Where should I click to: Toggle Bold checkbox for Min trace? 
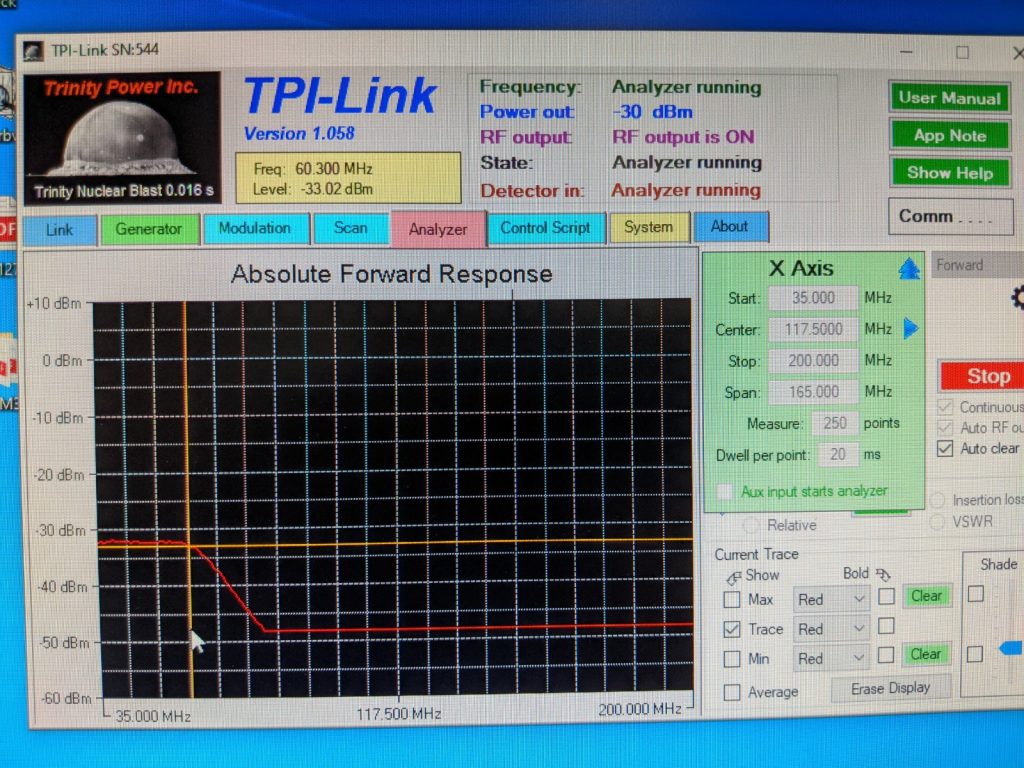[886, 655]
